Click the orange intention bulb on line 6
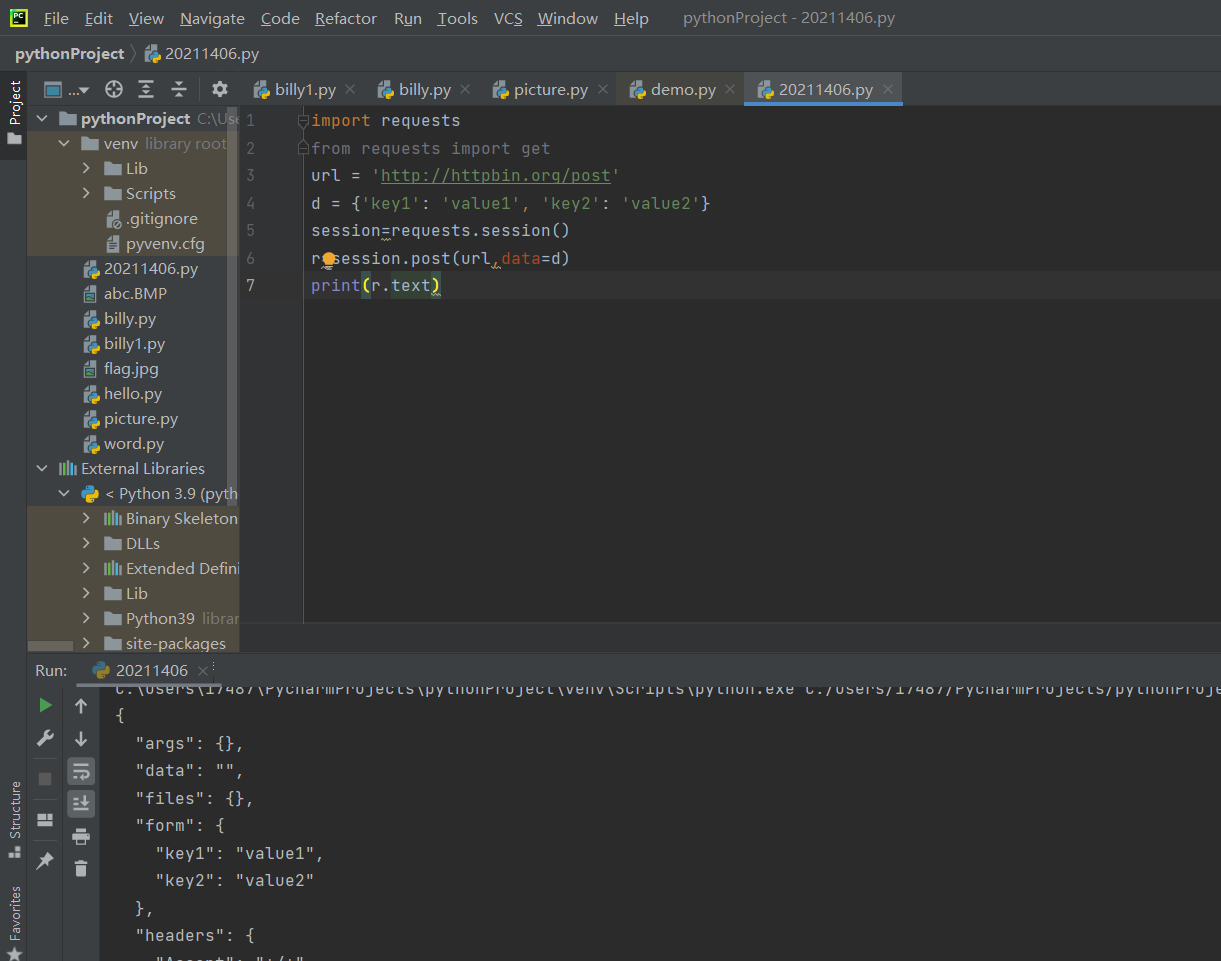The image size is (1221, 961). [x=328, y=259]
